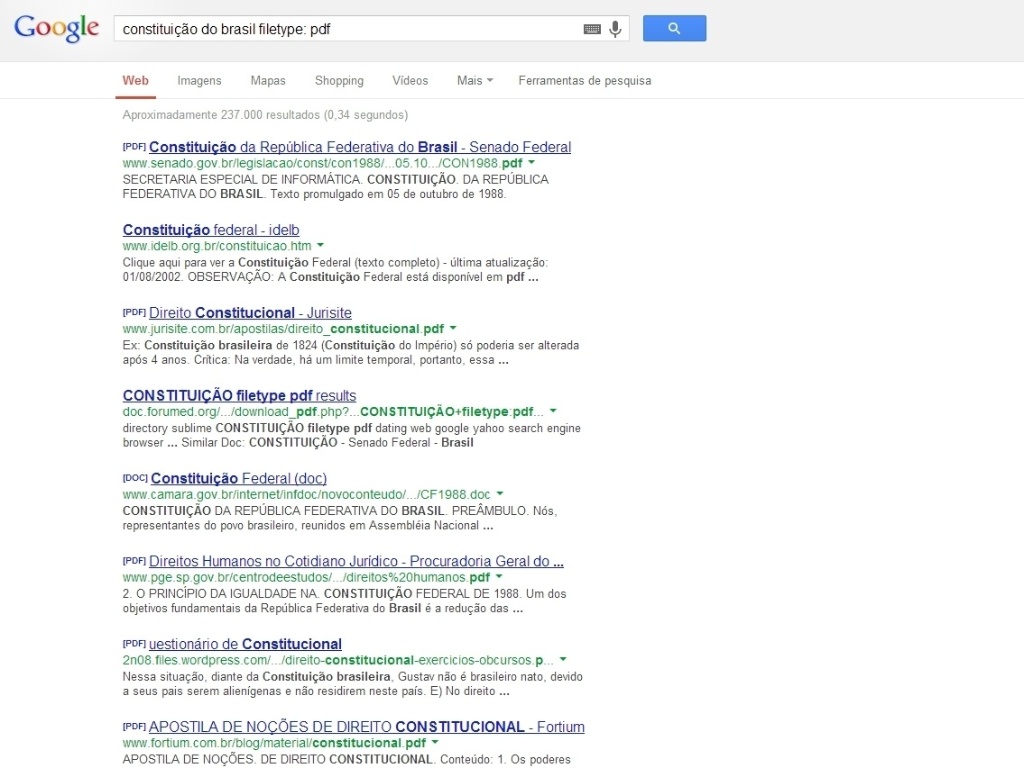Click the blue magnifying glass search button
The width and height of the screenshot is (1024, 768).
(673, 28)
